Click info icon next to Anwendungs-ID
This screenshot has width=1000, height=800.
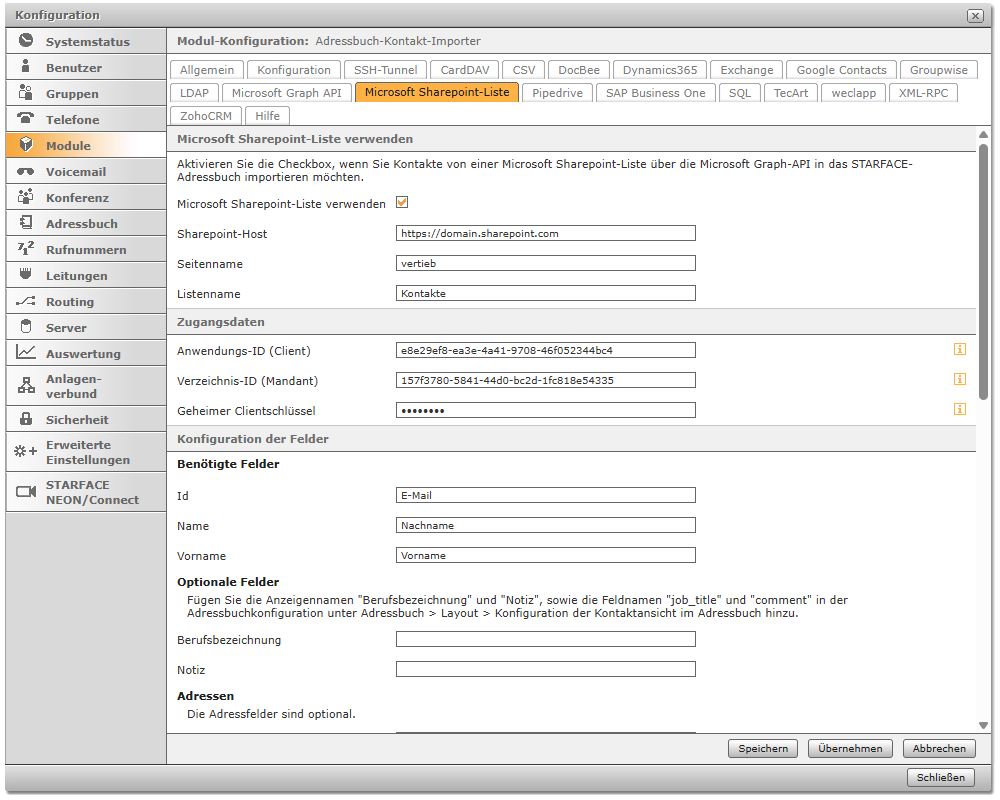[959, 350]
